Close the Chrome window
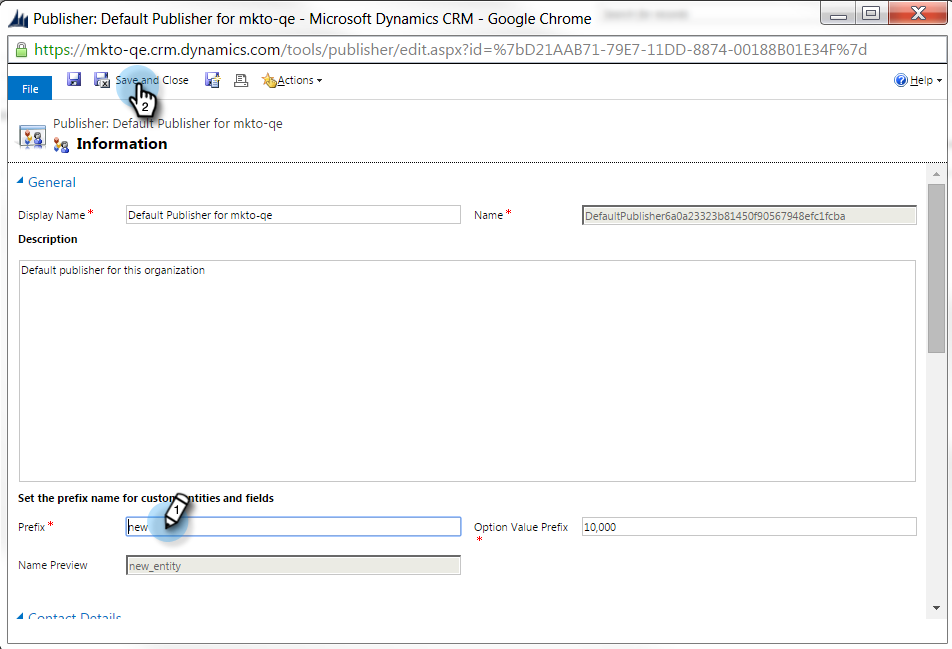This screenshot has height=649, width=952. tap(918, 13)
